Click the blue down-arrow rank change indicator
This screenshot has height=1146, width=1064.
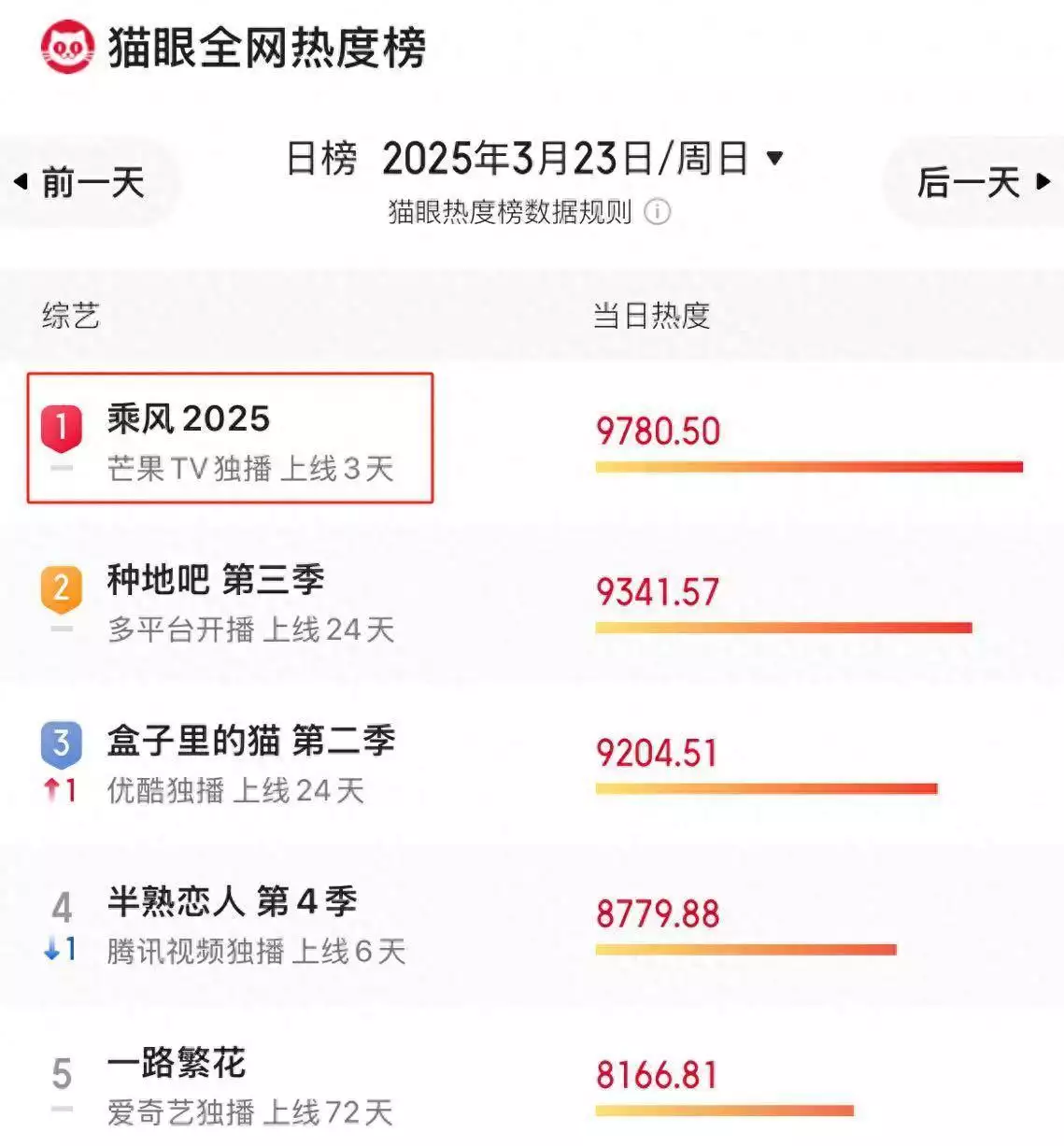59,951
